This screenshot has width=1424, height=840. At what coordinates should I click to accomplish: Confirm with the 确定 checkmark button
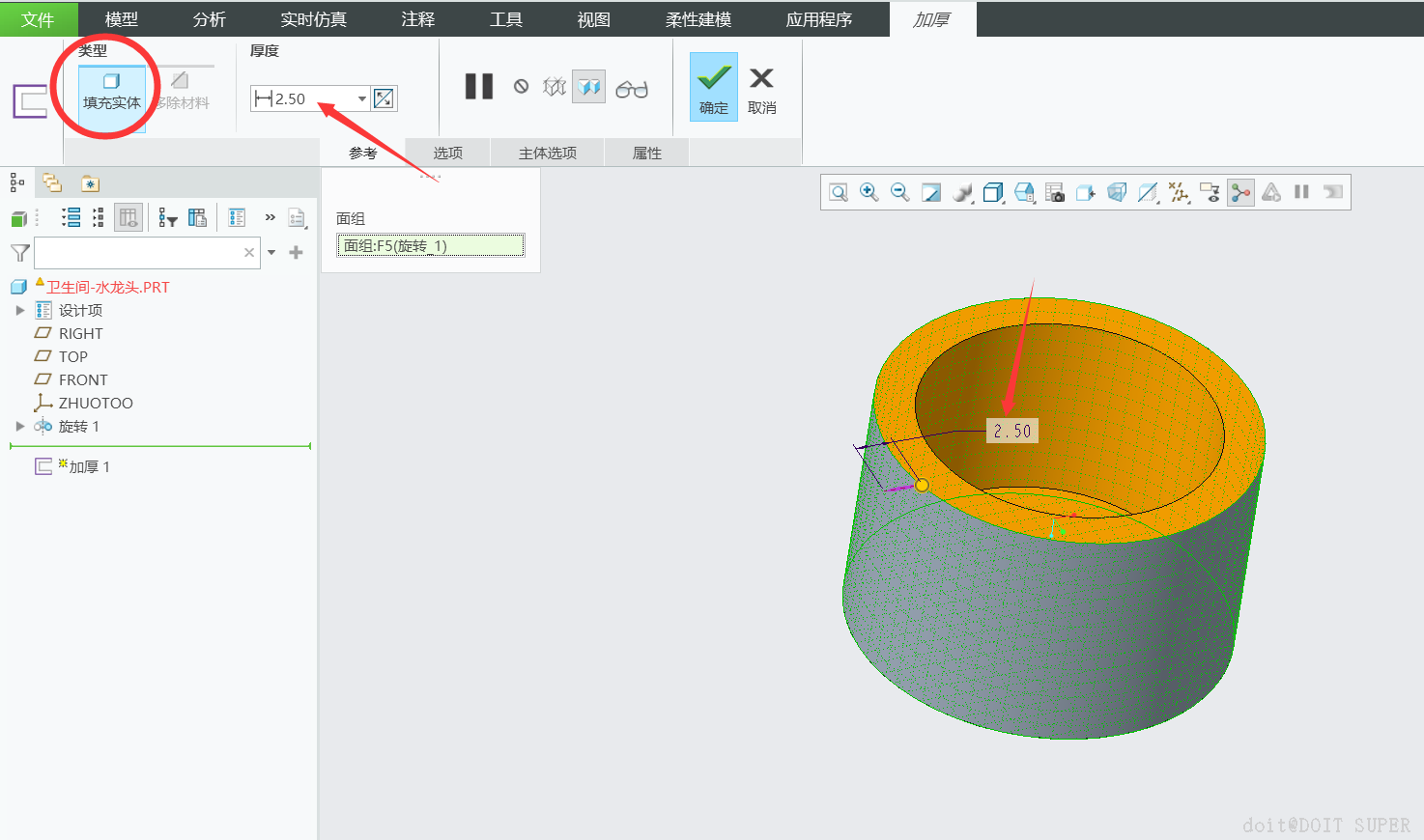[714, 88]
